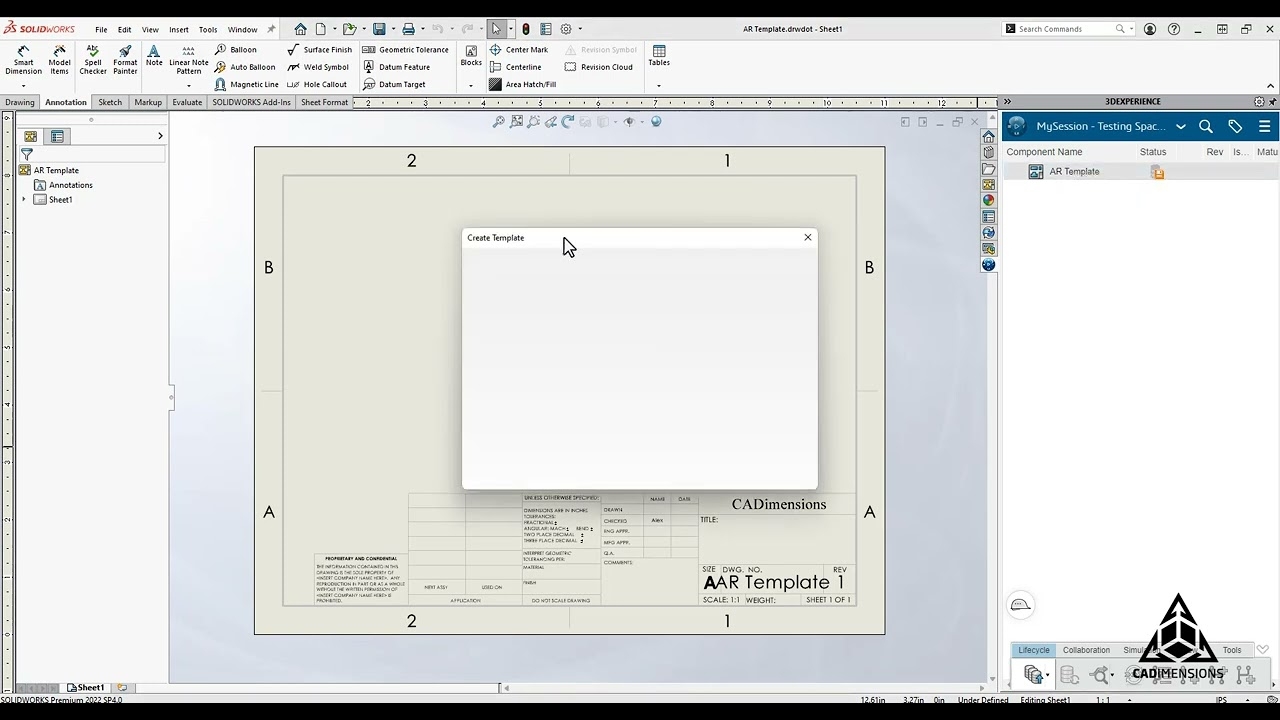The height and width of the screenshot is (720, 1280).
Task: Select the Sheet1 tab at bottom
Action: tap(86, 688)
